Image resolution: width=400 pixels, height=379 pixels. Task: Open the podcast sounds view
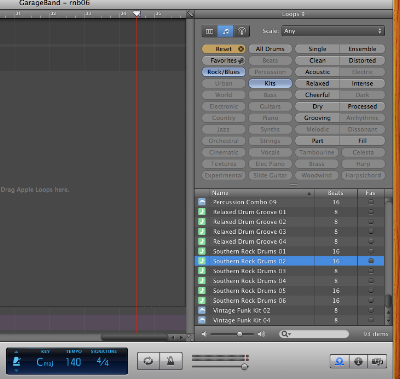click(242, 31)
